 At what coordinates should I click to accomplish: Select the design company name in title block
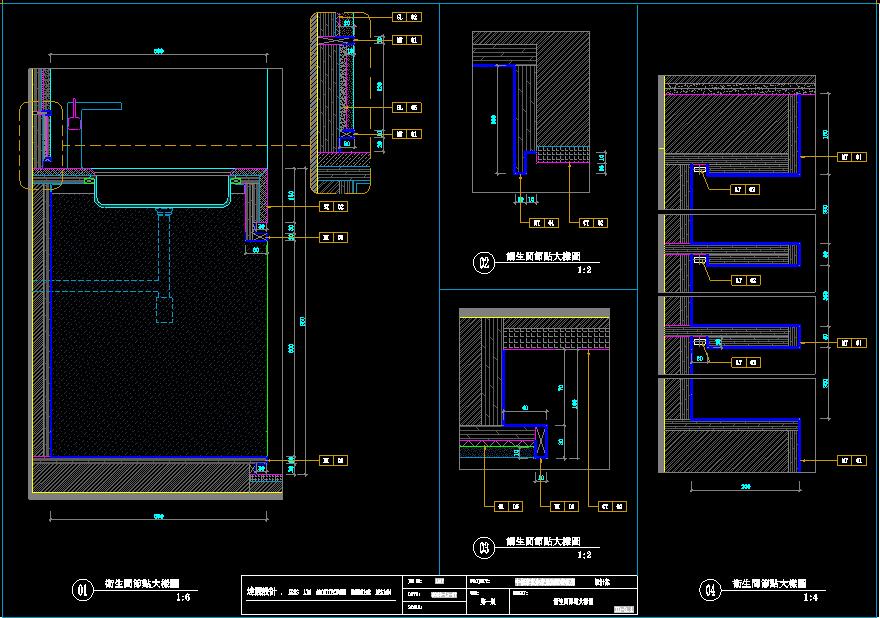point(319,592)
